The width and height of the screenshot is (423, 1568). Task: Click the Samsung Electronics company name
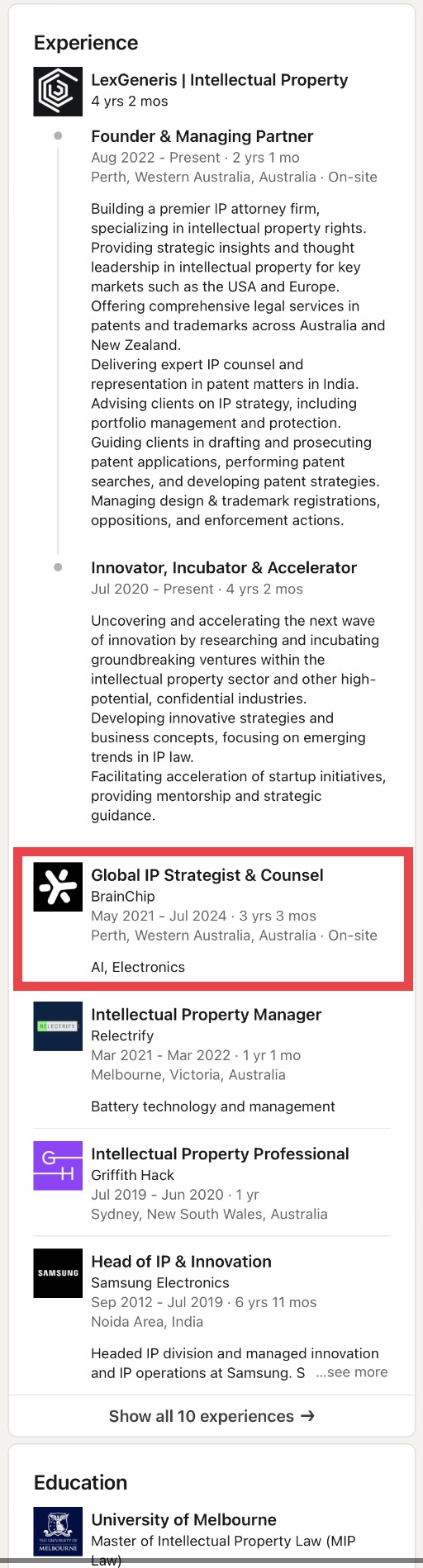tap(160, 1283)
